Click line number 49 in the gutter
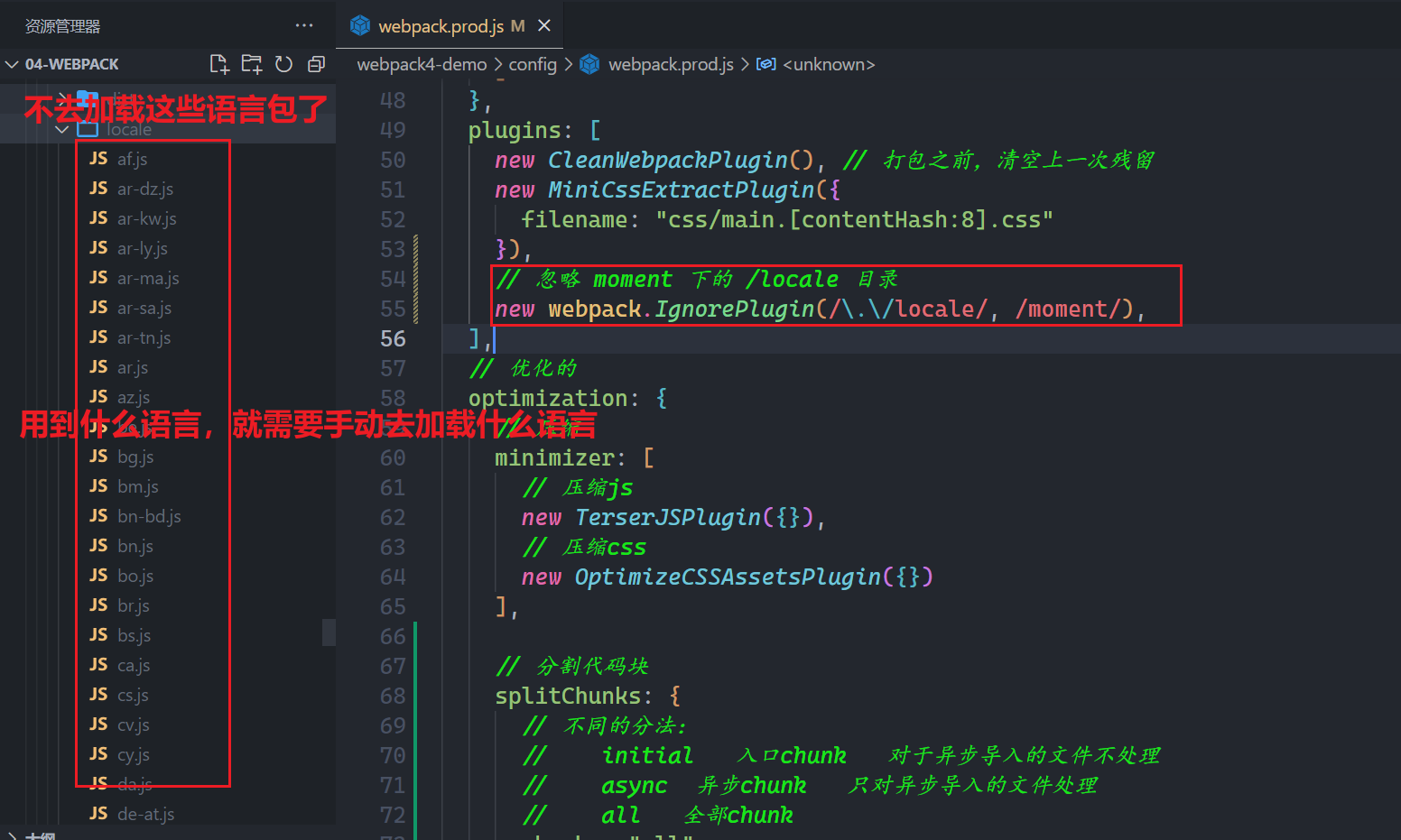Viewport: 1401px width, 840px height. coord(393,130)
